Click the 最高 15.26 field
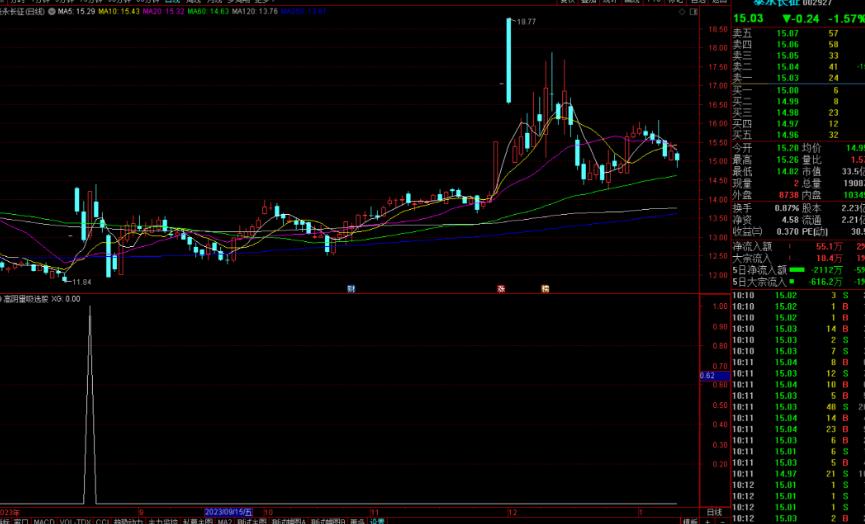This screenshot has height=524, width=865. pyautogui.click(x=766, y=159)
